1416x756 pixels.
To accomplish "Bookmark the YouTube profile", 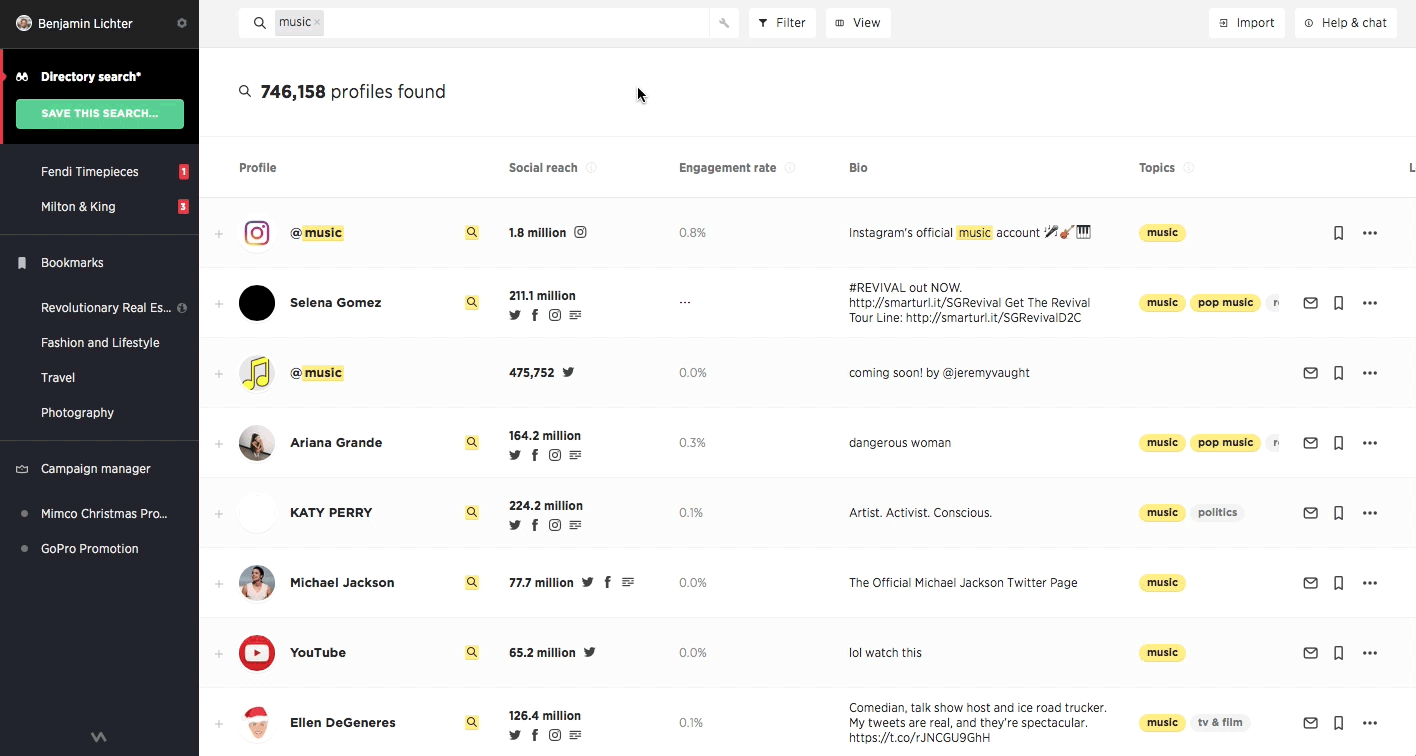I will 1338,653.
